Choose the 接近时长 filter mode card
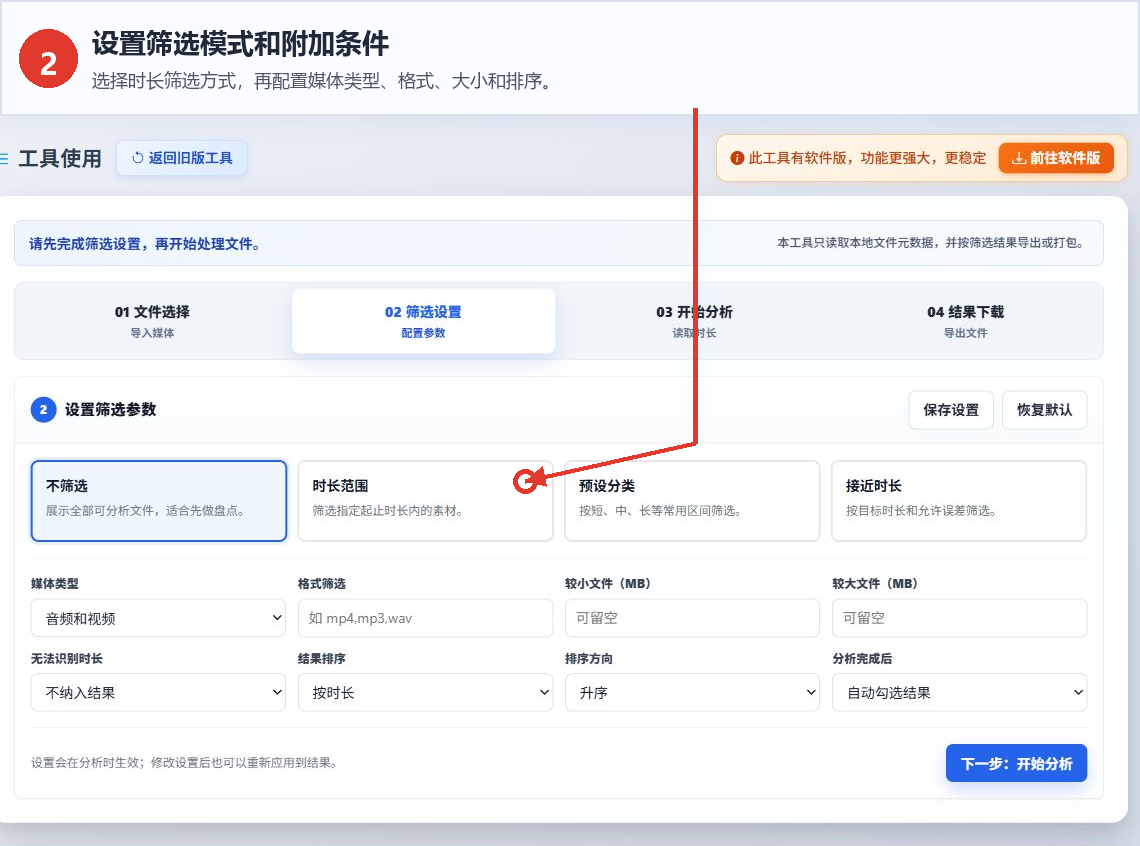The width and height of the screenshot is (1140, 846). (959, 501)
